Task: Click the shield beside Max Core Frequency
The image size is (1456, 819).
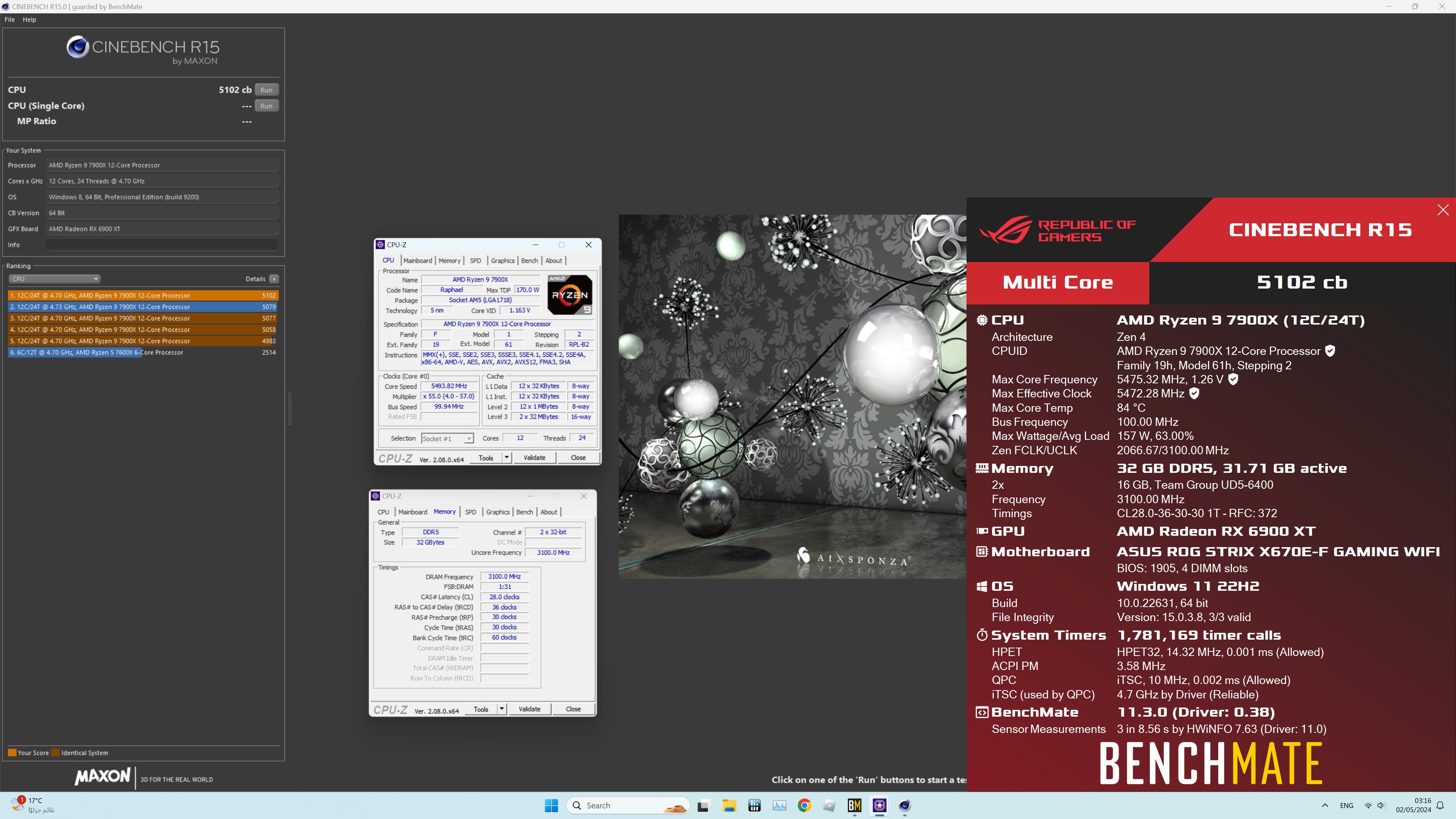Action: [x=1233, y=379]
